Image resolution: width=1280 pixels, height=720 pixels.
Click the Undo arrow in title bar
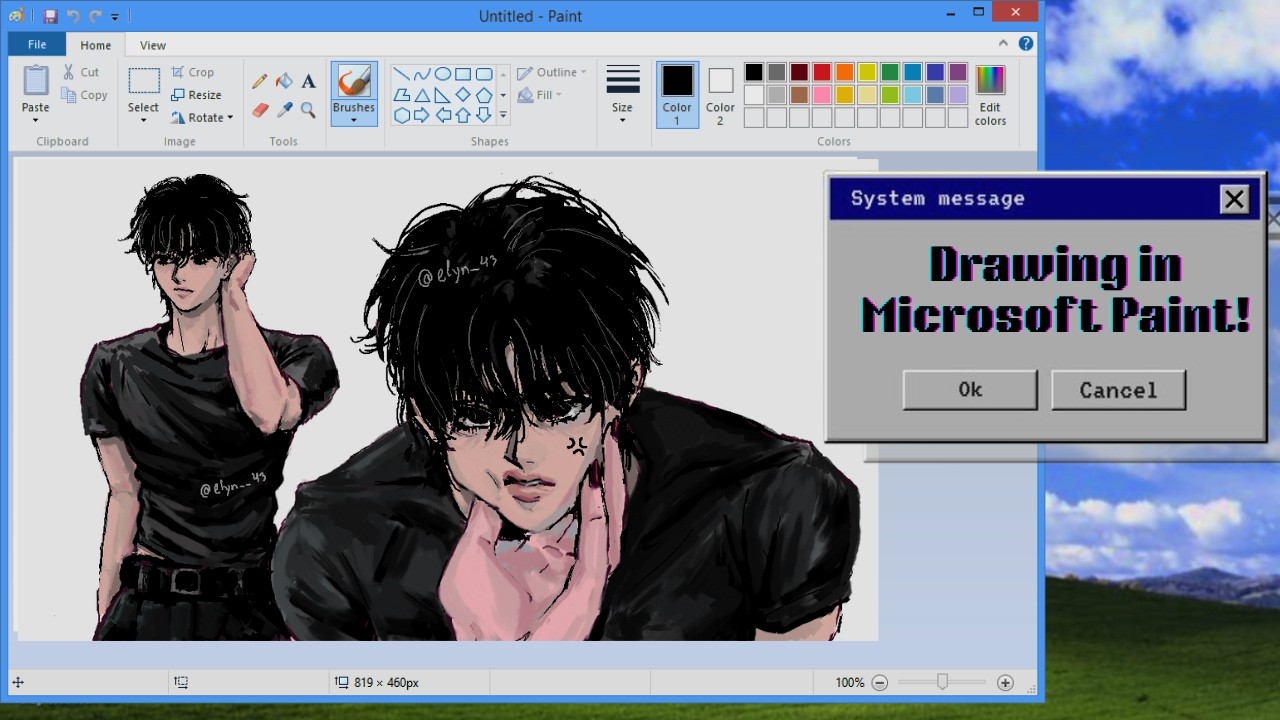pyautogui.click(x=73, y=16)
